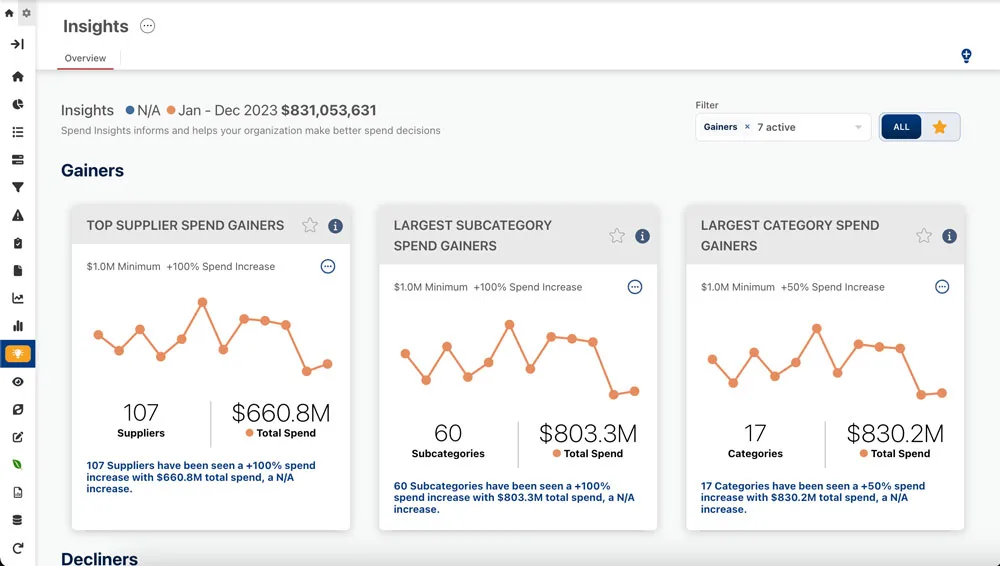
Task: Open options menu on Largest Subcategory Spend Gainers card
Action: pyautogui.click(x=635, y=287)
